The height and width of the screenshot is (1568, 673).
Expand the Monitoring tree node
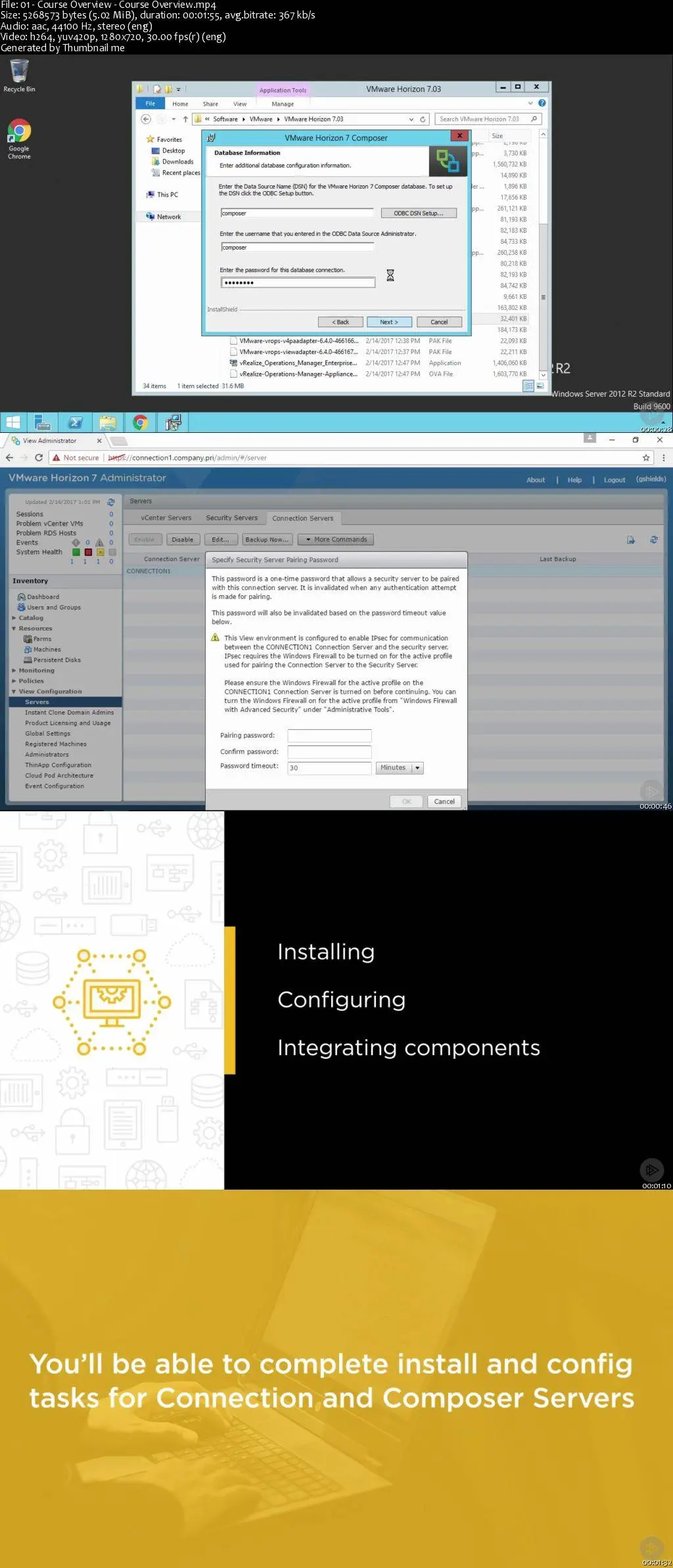tap(14, 671)
